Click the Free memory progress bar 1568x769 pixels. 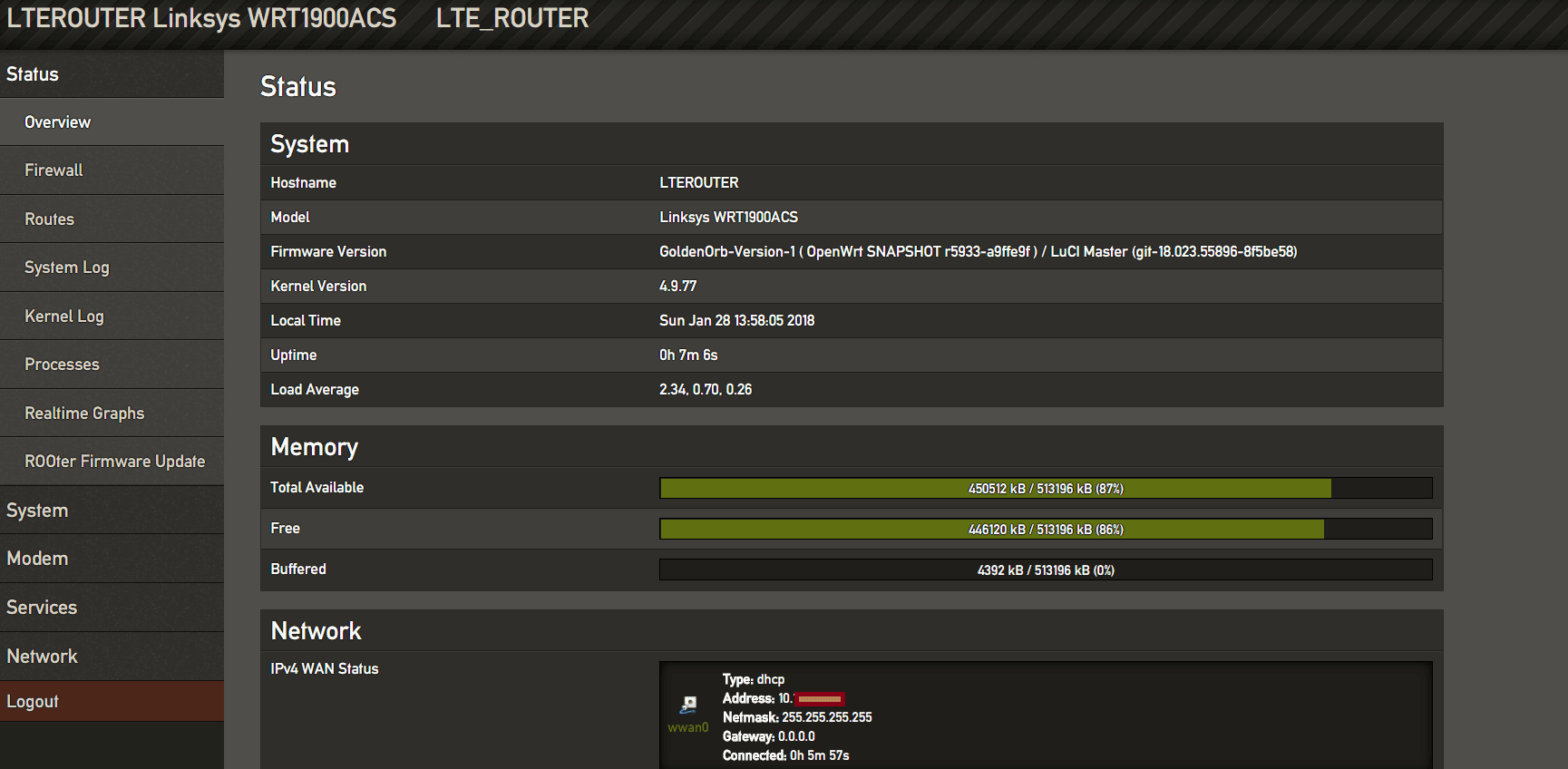[x=1046, y=530]
